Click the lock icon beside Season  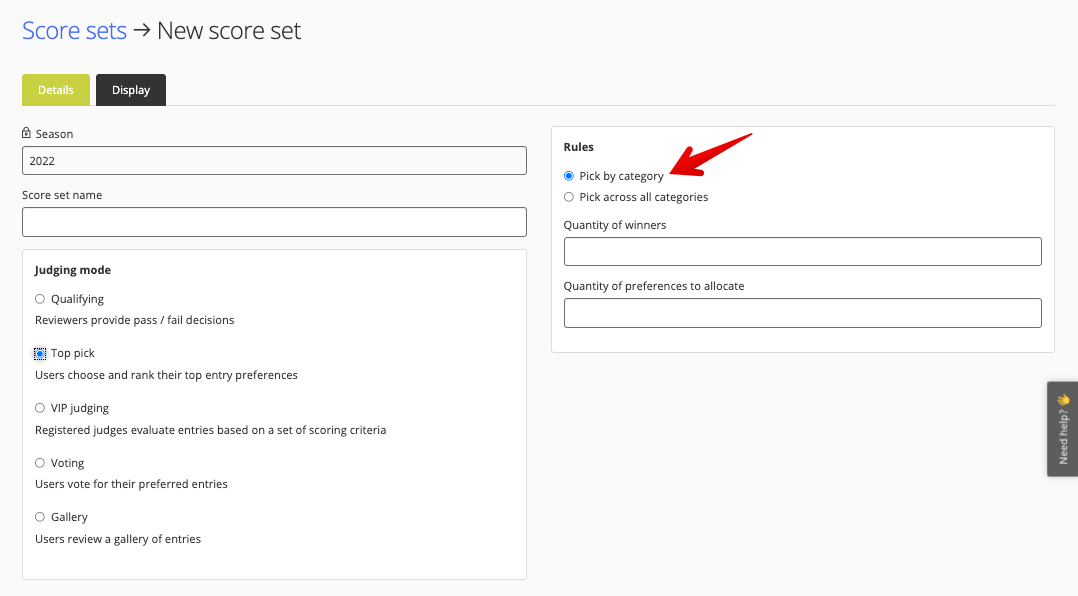[26, 133]
